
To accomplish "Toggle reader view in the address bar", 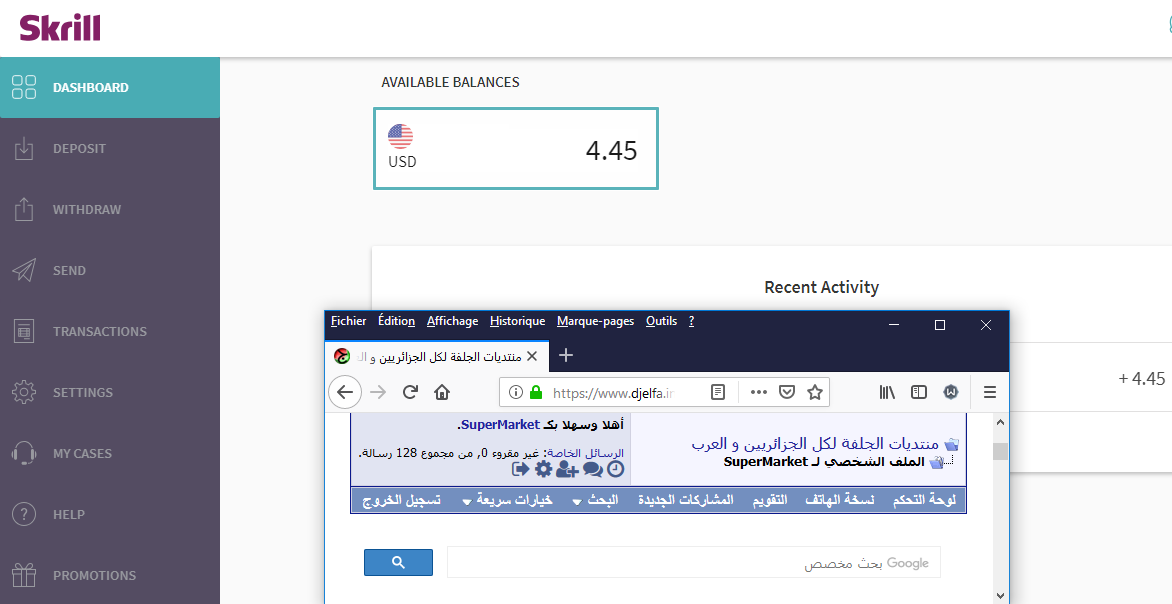I will coord(718,392).
